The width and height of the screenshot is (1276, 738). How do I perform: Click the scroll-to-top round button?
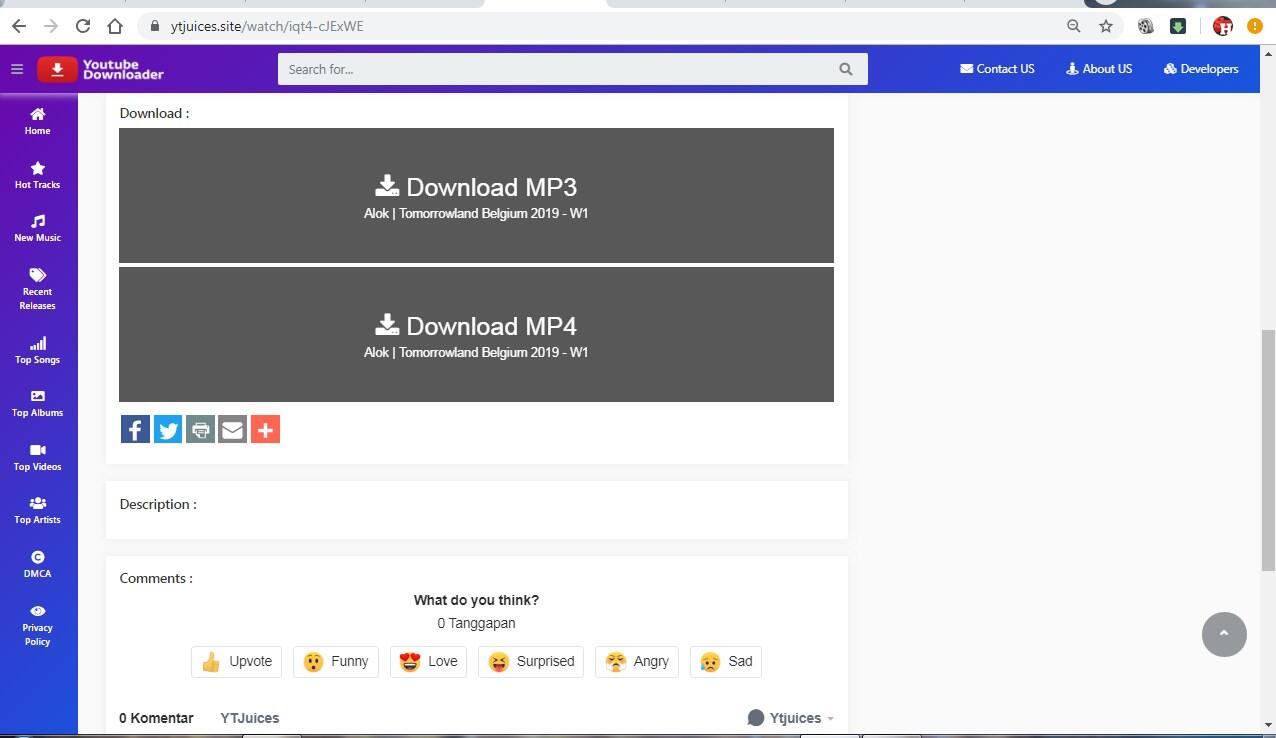pos(1224,634)
